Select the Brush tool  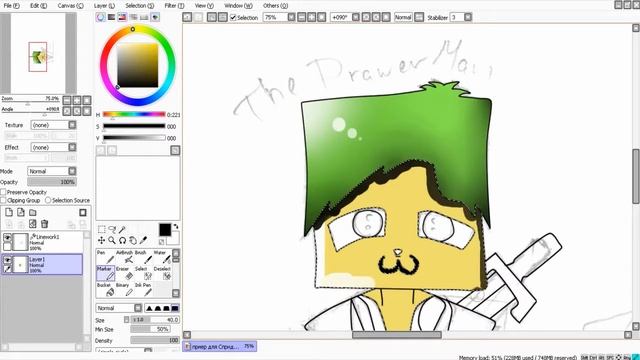click(x=143, y=257)
